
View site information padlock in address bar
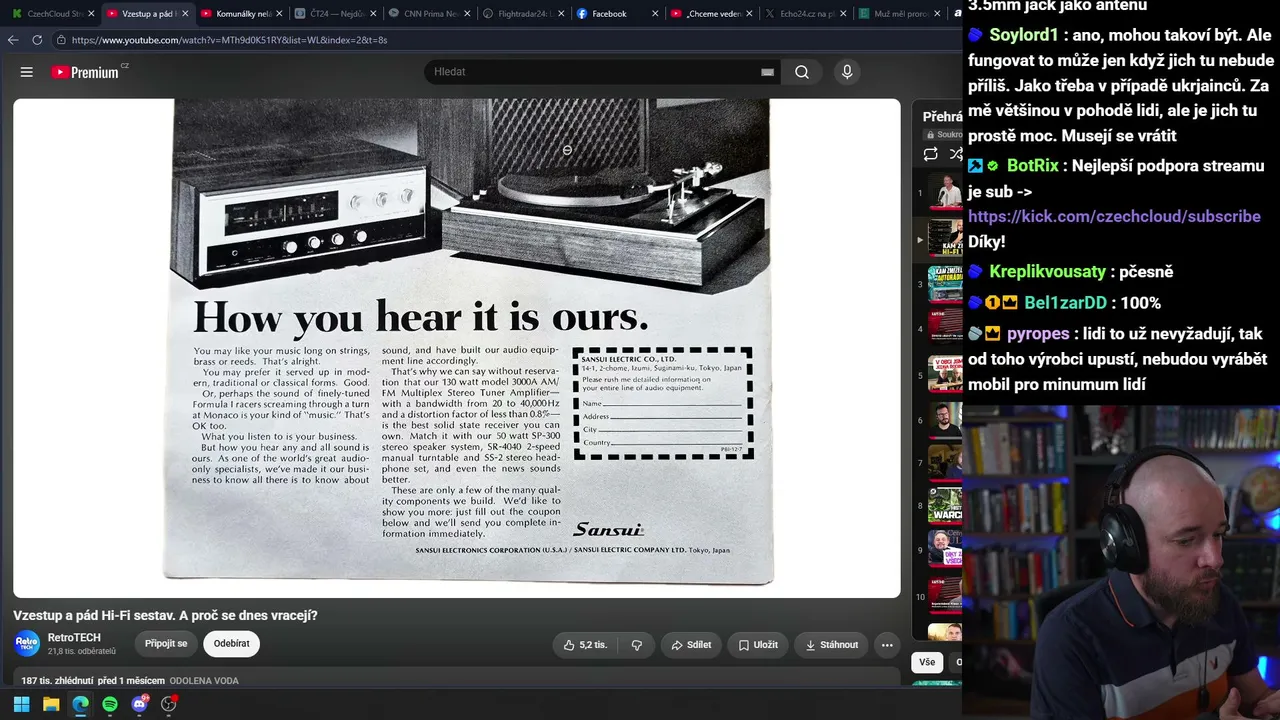[x=61, y=40]
